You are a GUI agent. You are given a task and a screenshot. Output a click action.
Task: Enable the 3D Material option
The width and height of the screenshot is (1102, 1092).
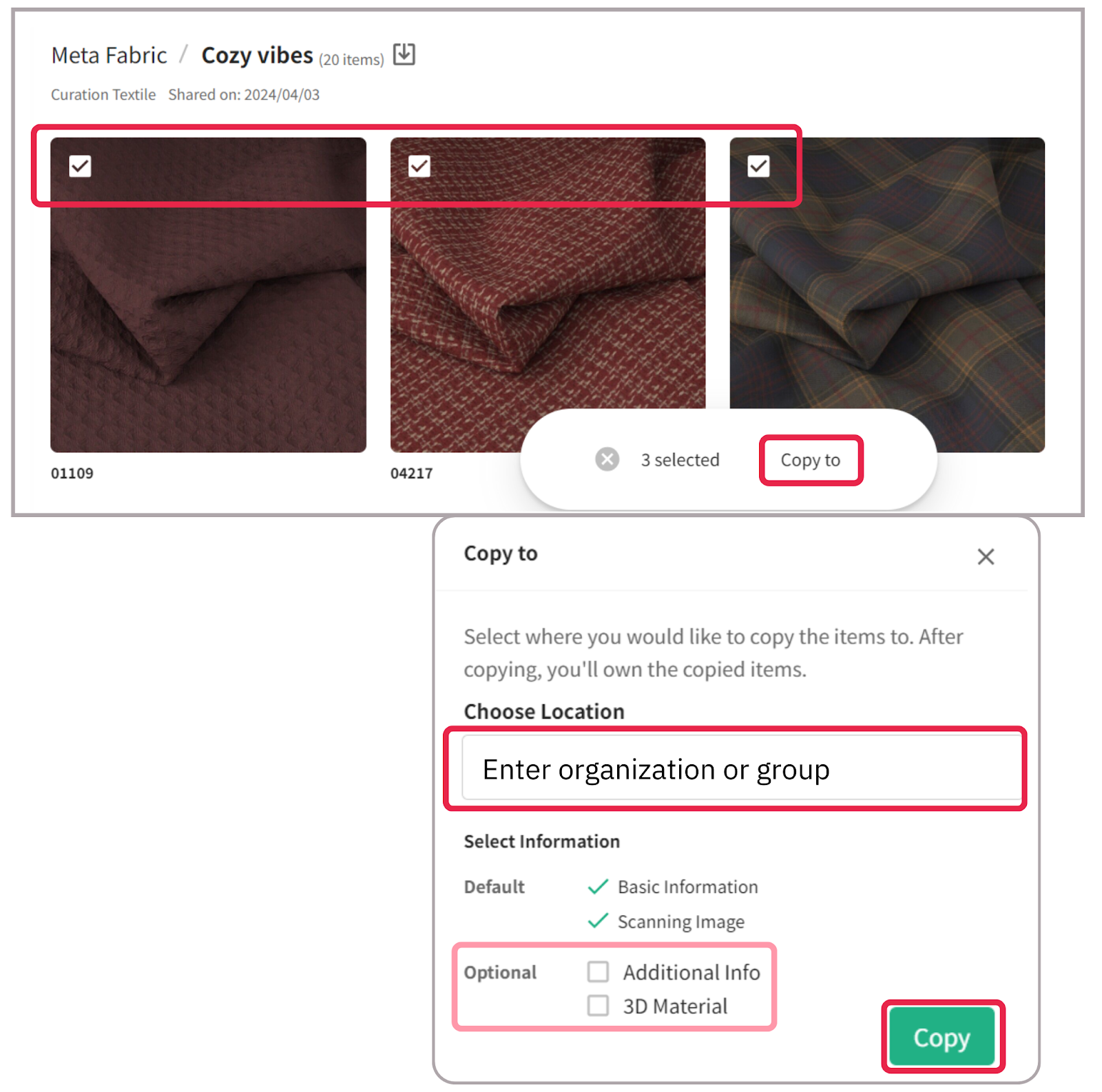(598, 1005)
